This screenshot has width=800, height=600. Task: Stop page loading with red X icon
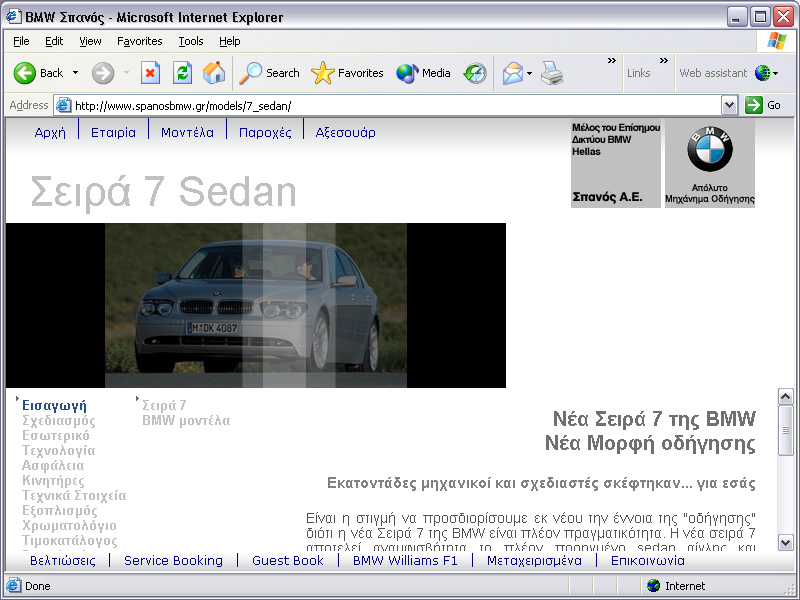[150, 73]
